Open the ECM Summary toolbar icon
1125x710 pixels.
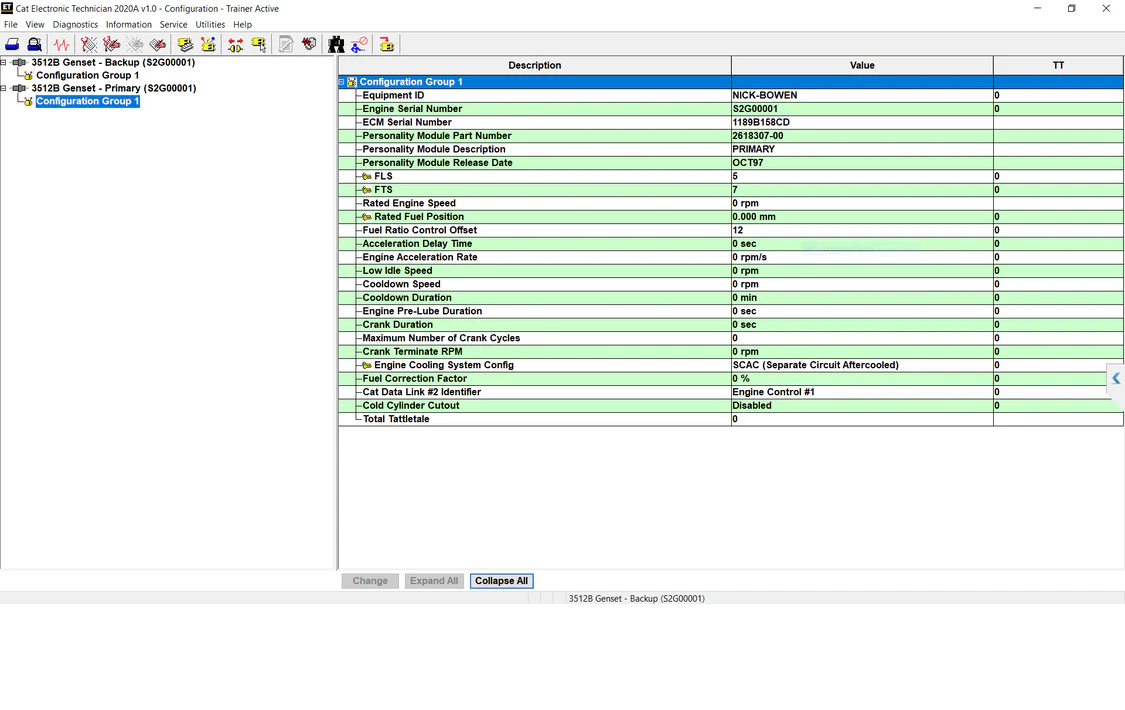point(185,44)
